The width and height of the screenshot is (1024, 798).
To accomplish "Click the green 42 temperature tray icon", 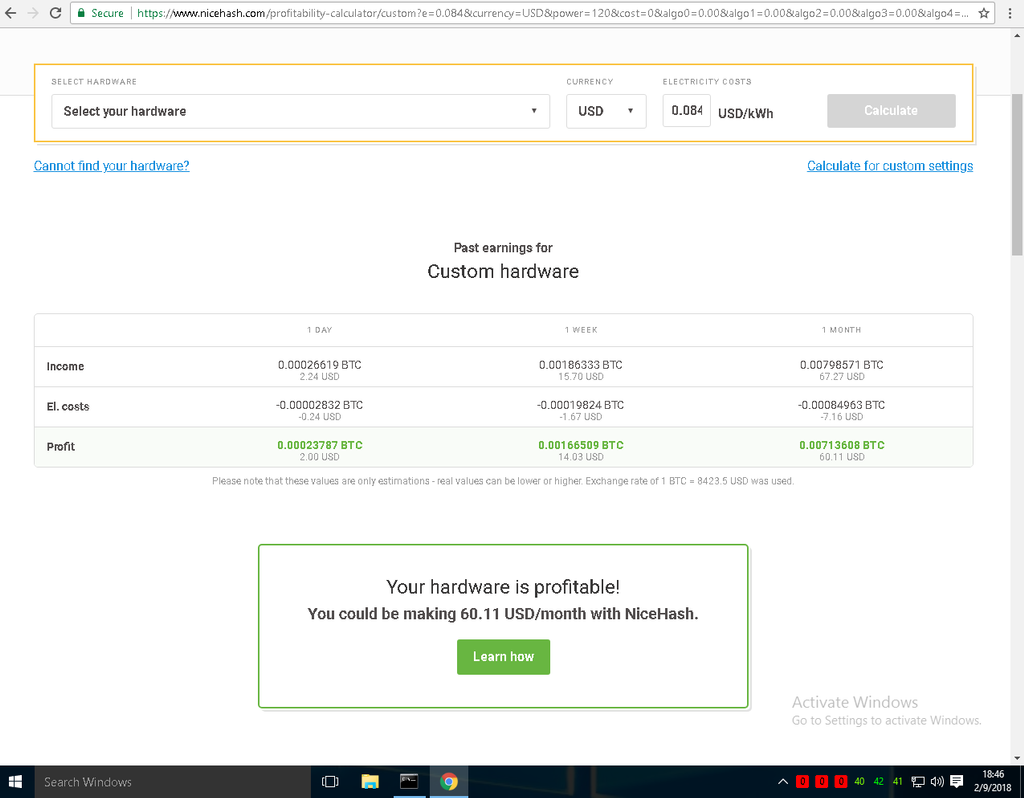I will (878, 782).
